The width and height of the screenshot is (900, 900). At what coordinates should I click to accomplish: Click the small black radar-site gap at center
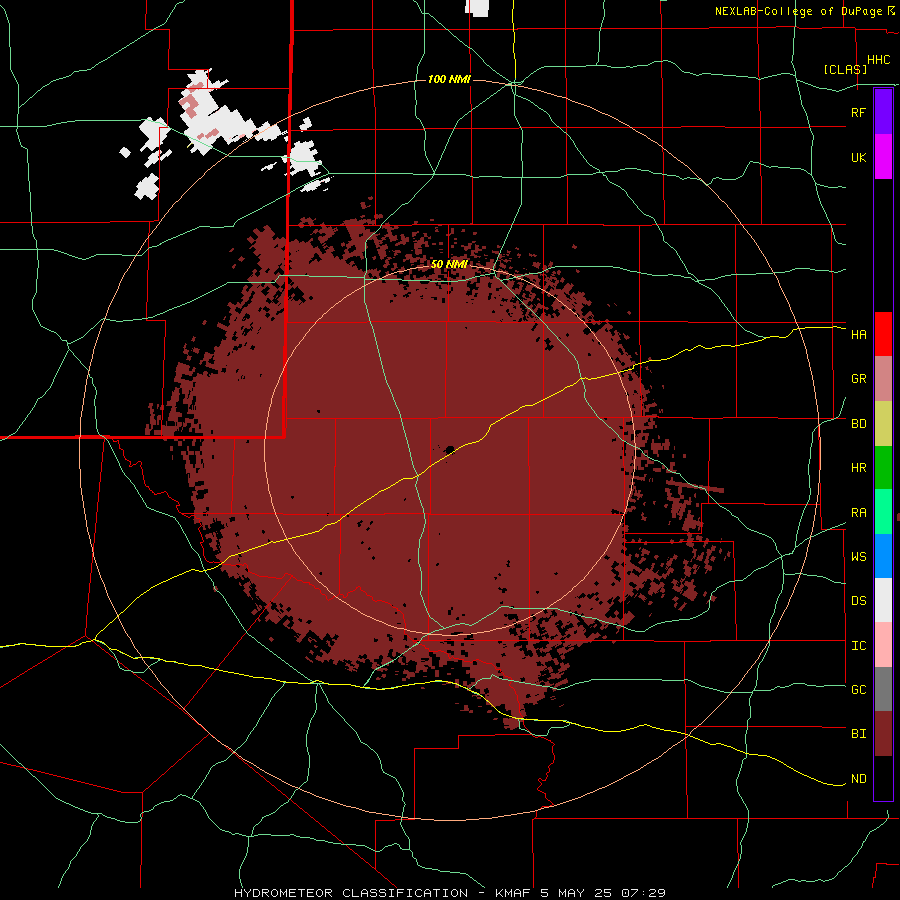pos(449,449)
